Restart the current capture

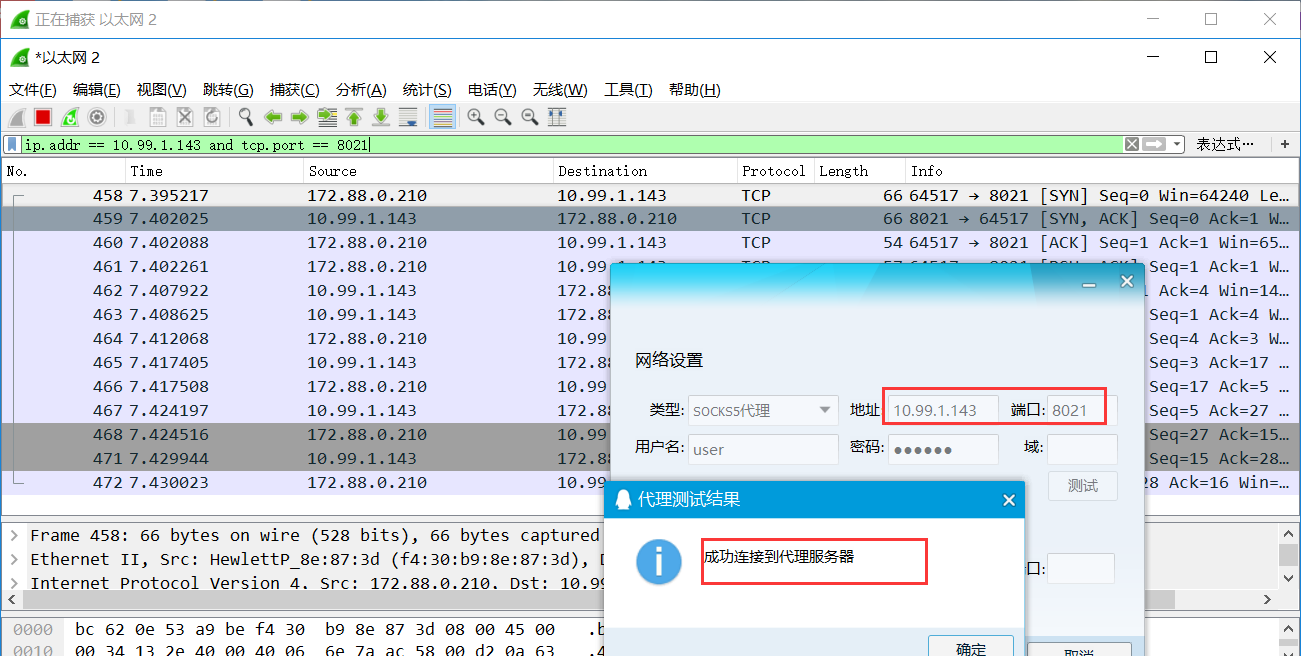point(70,117)
